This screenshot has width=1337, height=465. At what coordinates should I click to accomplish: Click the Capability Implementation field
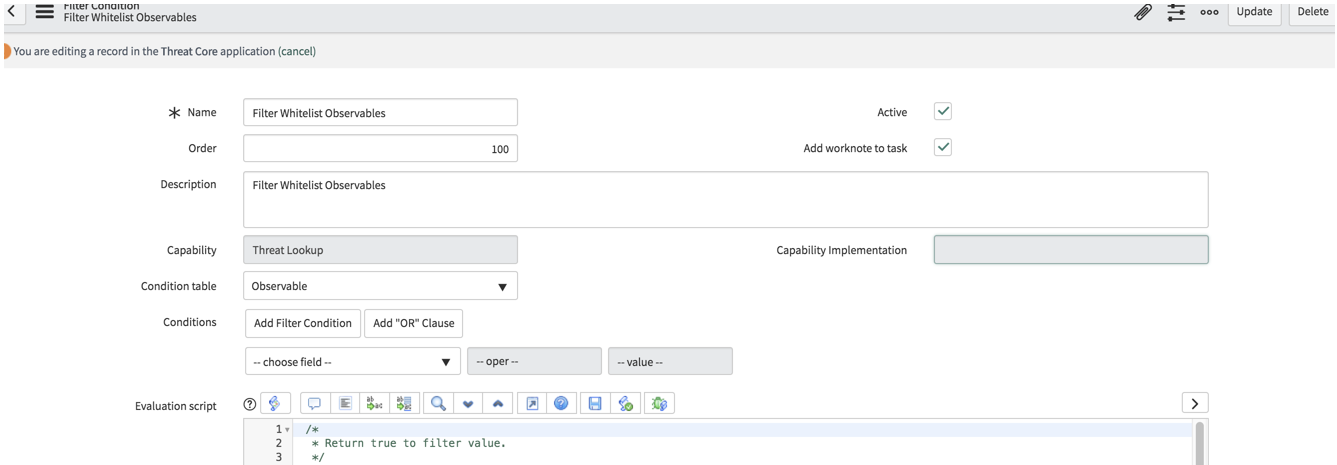coord(1071,250)
